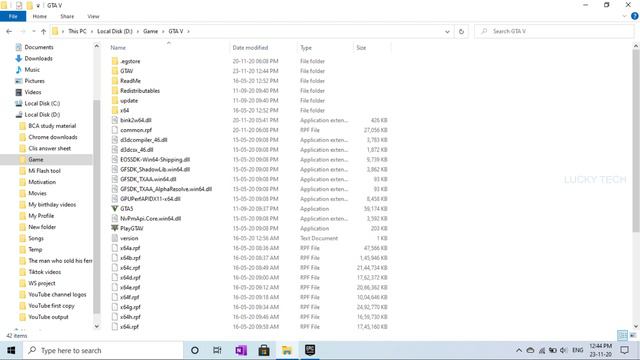
Task: Go up one folder level arrow
Action: 43,31
